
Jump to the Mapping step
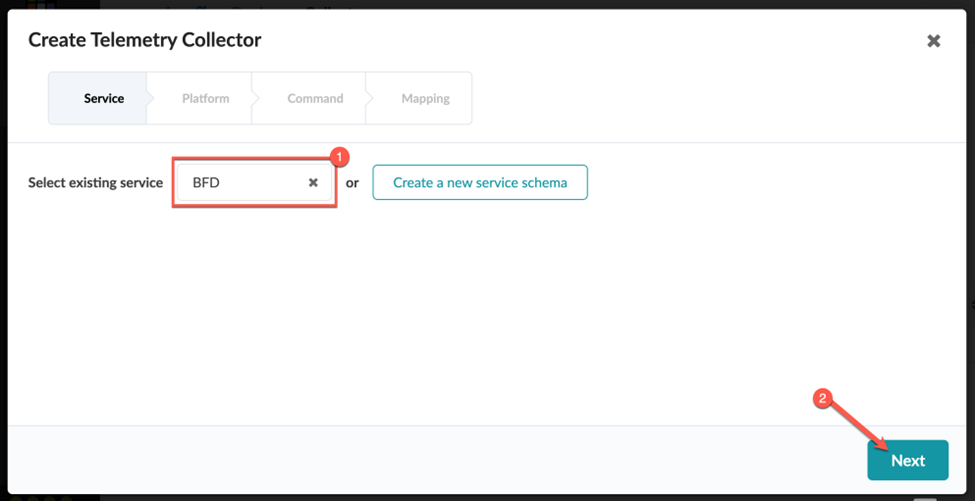(425, 98)
